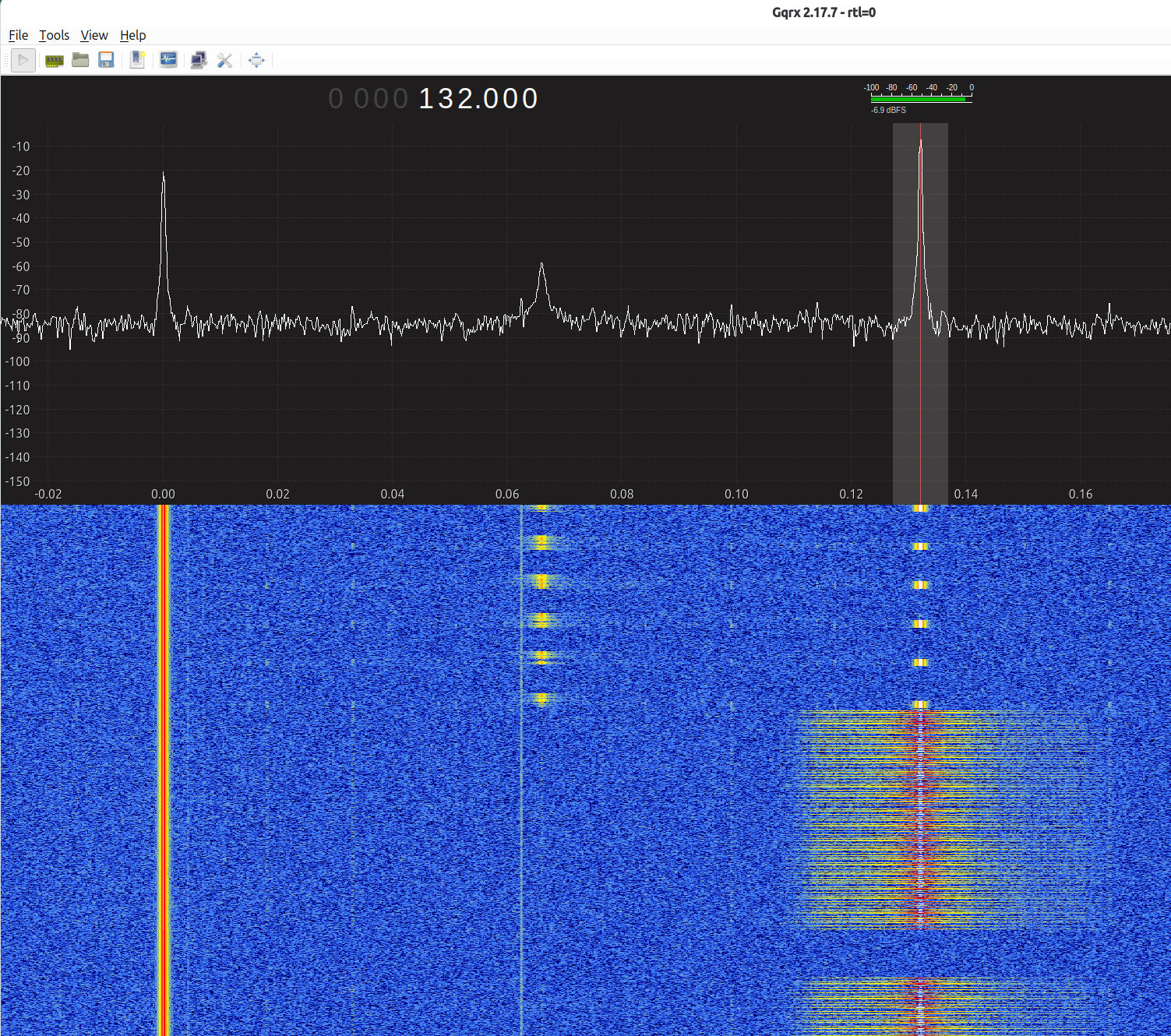
Task: Open remote control settings (wrench and screwdriver icon)
Action: pos(224,60)
